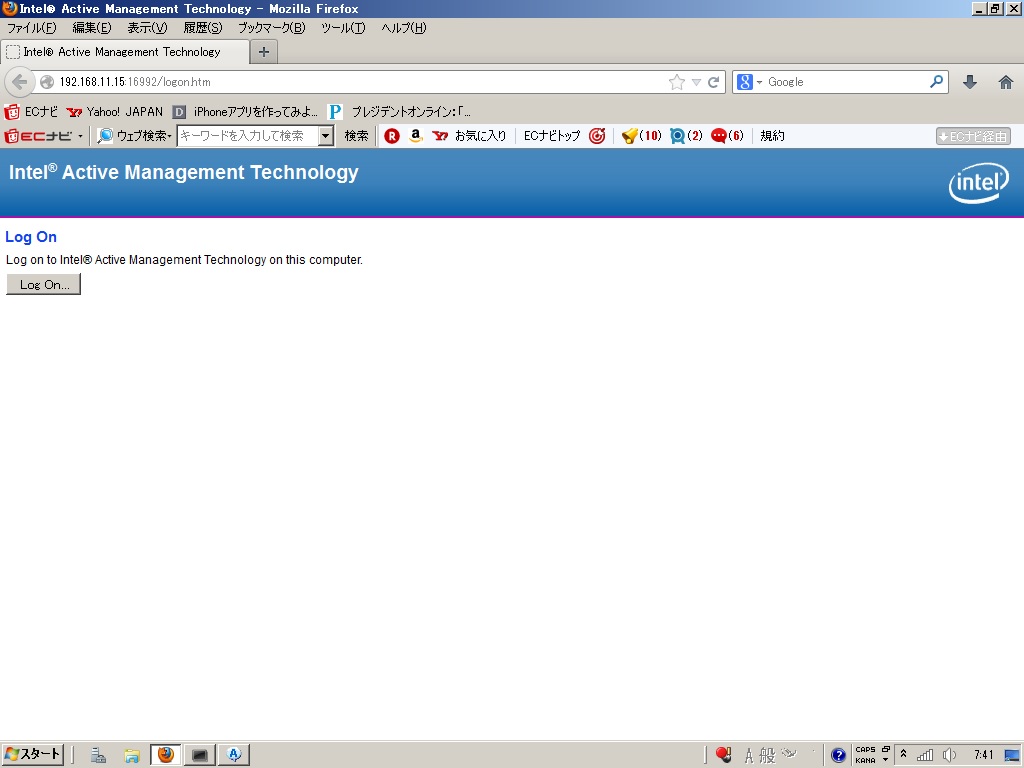
Task: Open the blue badge (2) icon
Action: point(686,136)
